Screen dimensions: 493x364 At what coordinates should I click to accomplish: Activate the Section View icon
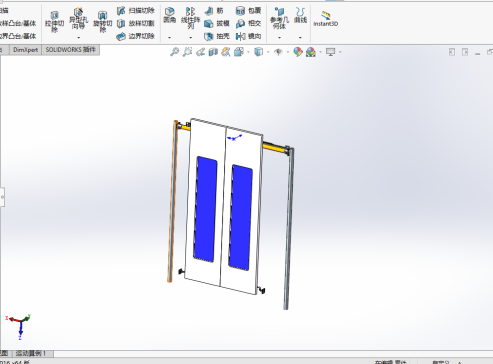[213, 52]
